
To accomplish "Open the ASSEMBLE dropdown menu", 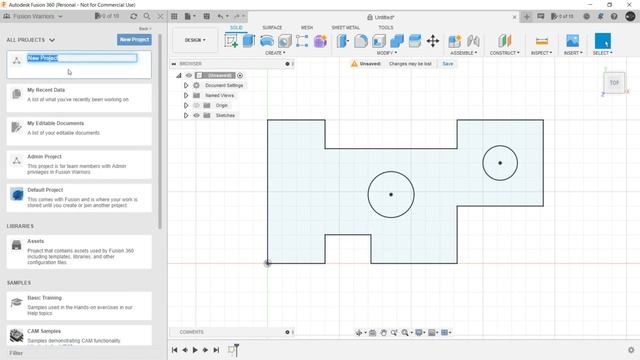I will [x=464, y=53].
